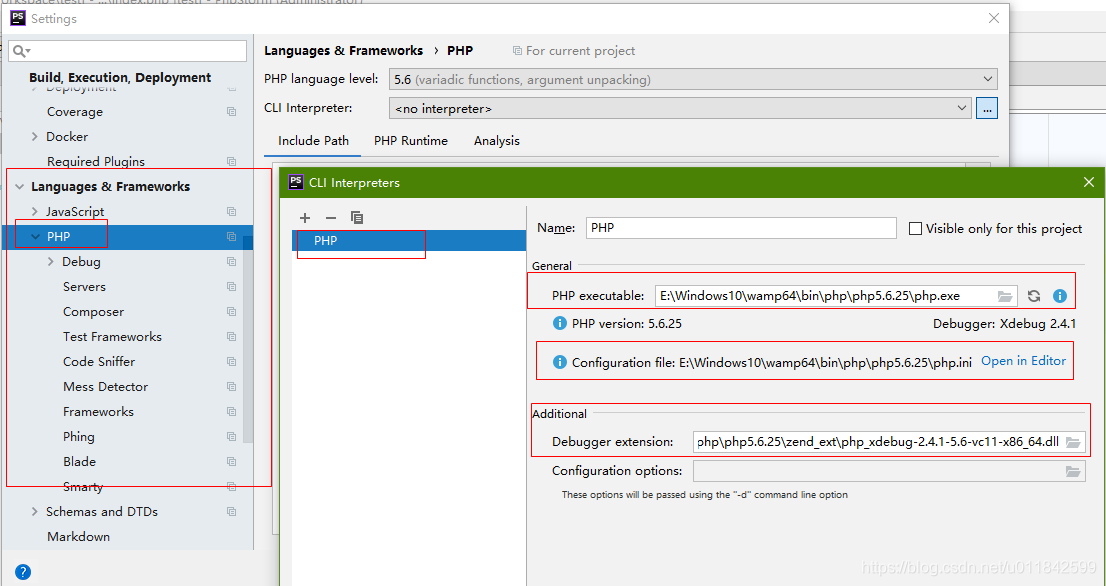Viewport: 1106px width, 586px height.
Task: Click project-level icon beside Schemas and DTDs
Action: point(231,511)
